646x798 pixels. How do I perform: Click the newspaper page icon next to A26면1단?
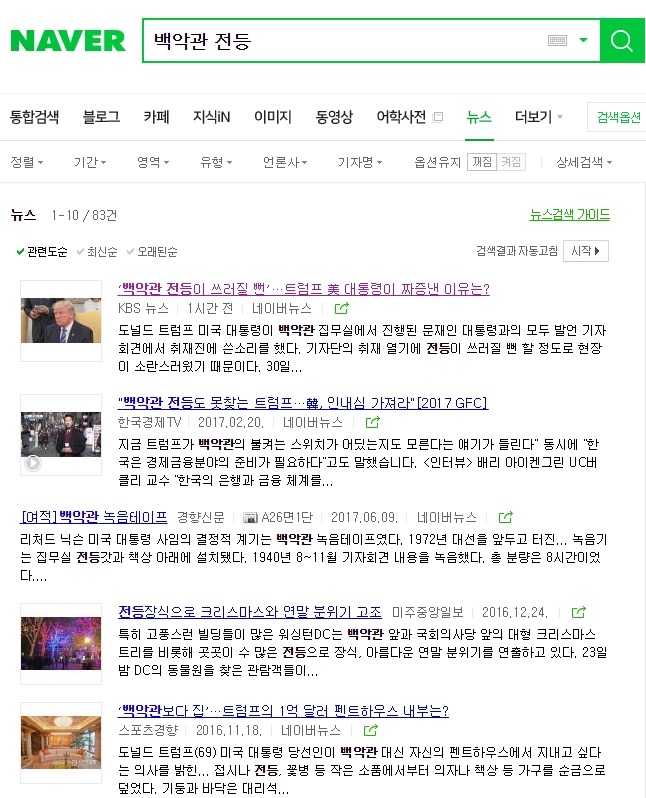point(250,518)
